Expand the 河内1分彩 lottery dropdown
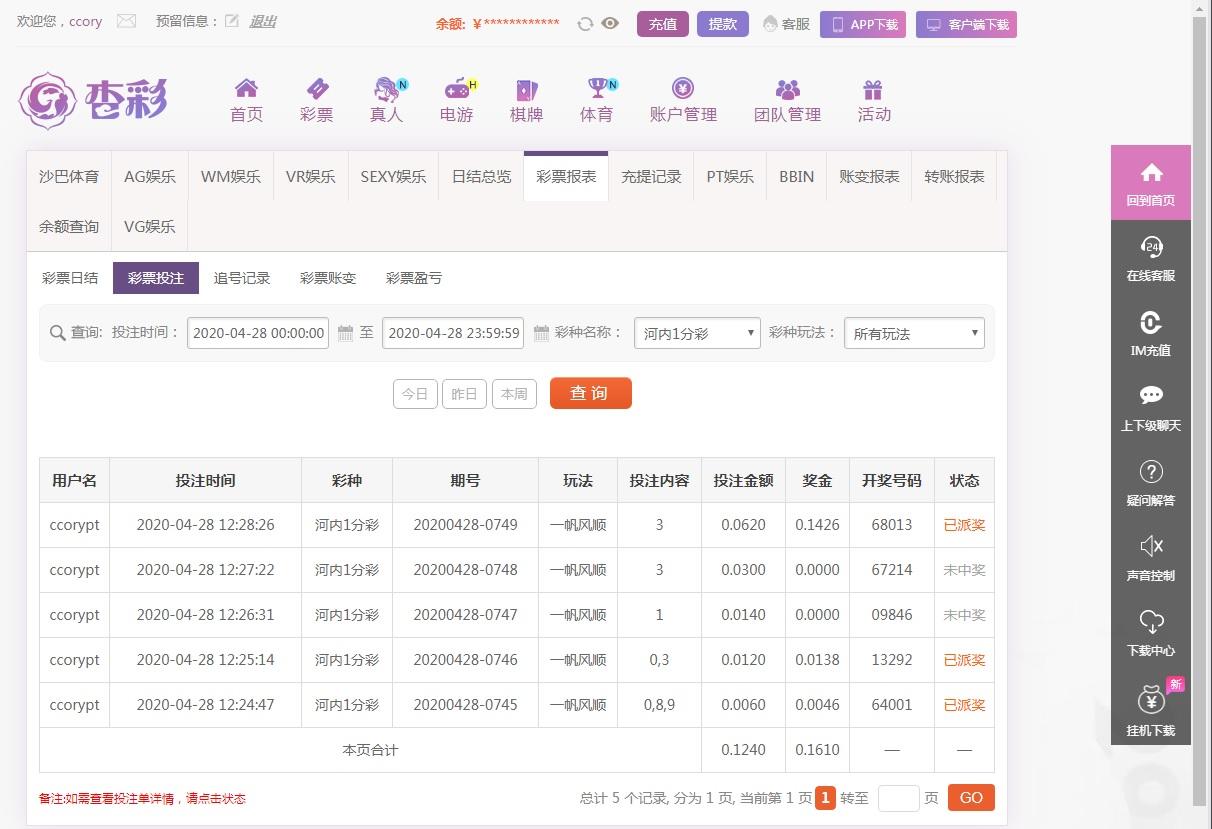The width and height of the screenshot is (1212, 829). click(x=697, y=333)
